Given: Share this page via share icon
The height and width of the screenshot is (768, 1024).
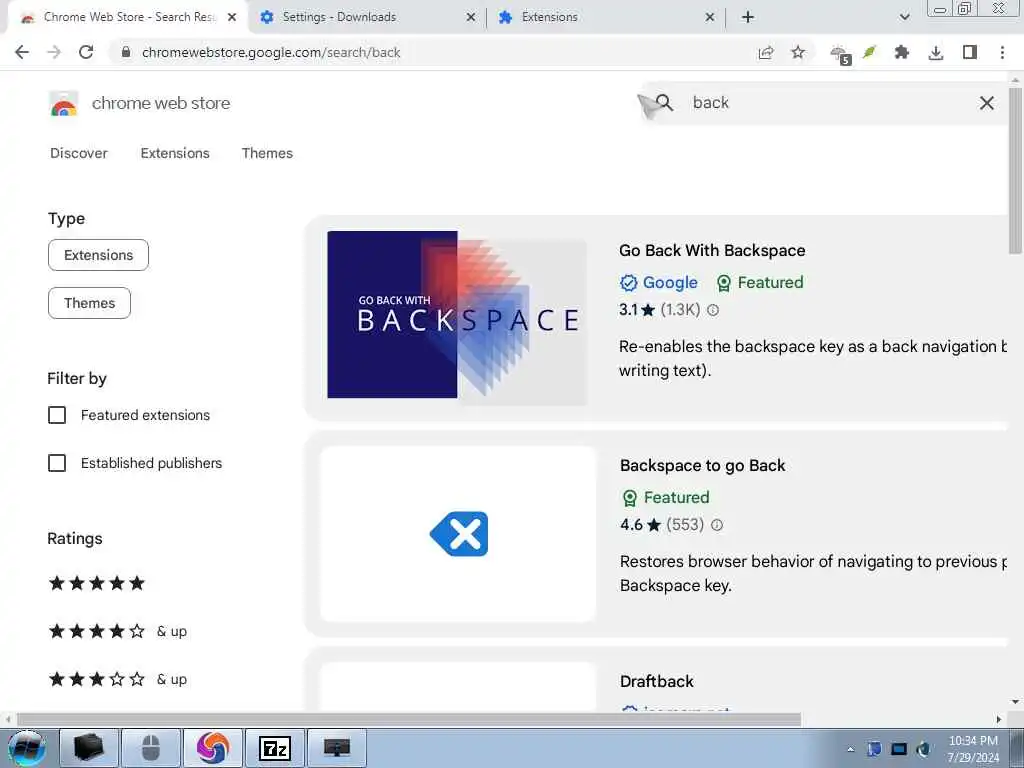Looking at the screenshot, I should 766,52.
